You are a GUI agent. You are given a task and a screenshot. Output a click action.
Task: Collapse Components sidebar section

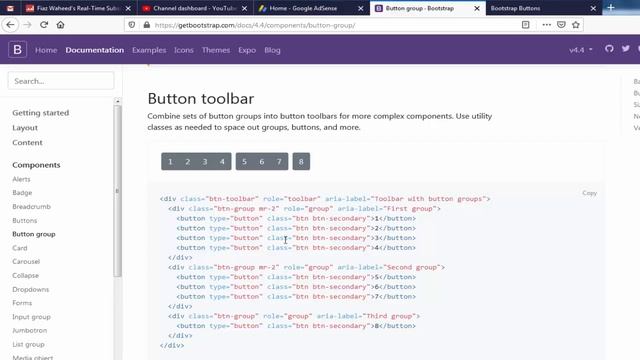(36, 165)
